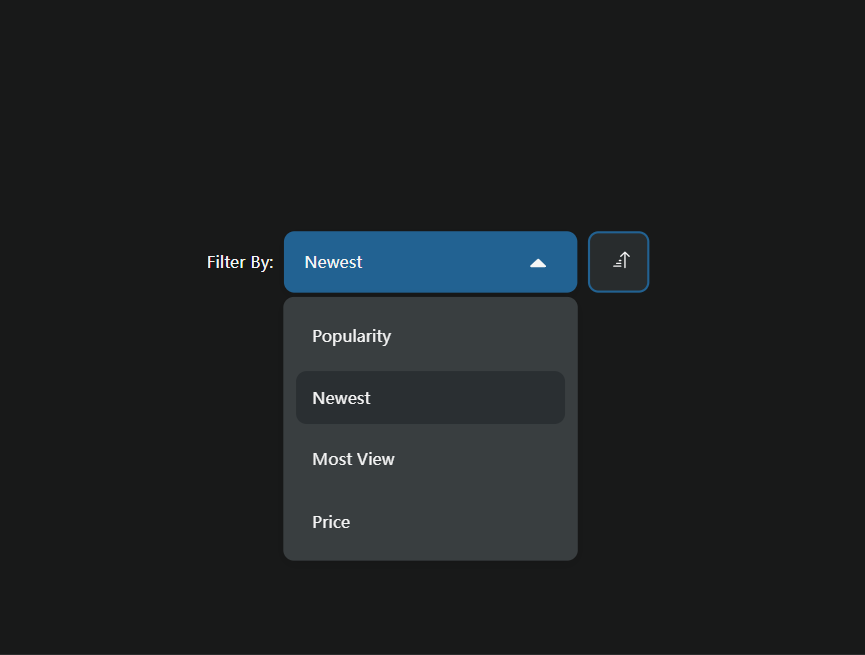Click the Filter By label

pyautogui.click(x=240, y=262)
